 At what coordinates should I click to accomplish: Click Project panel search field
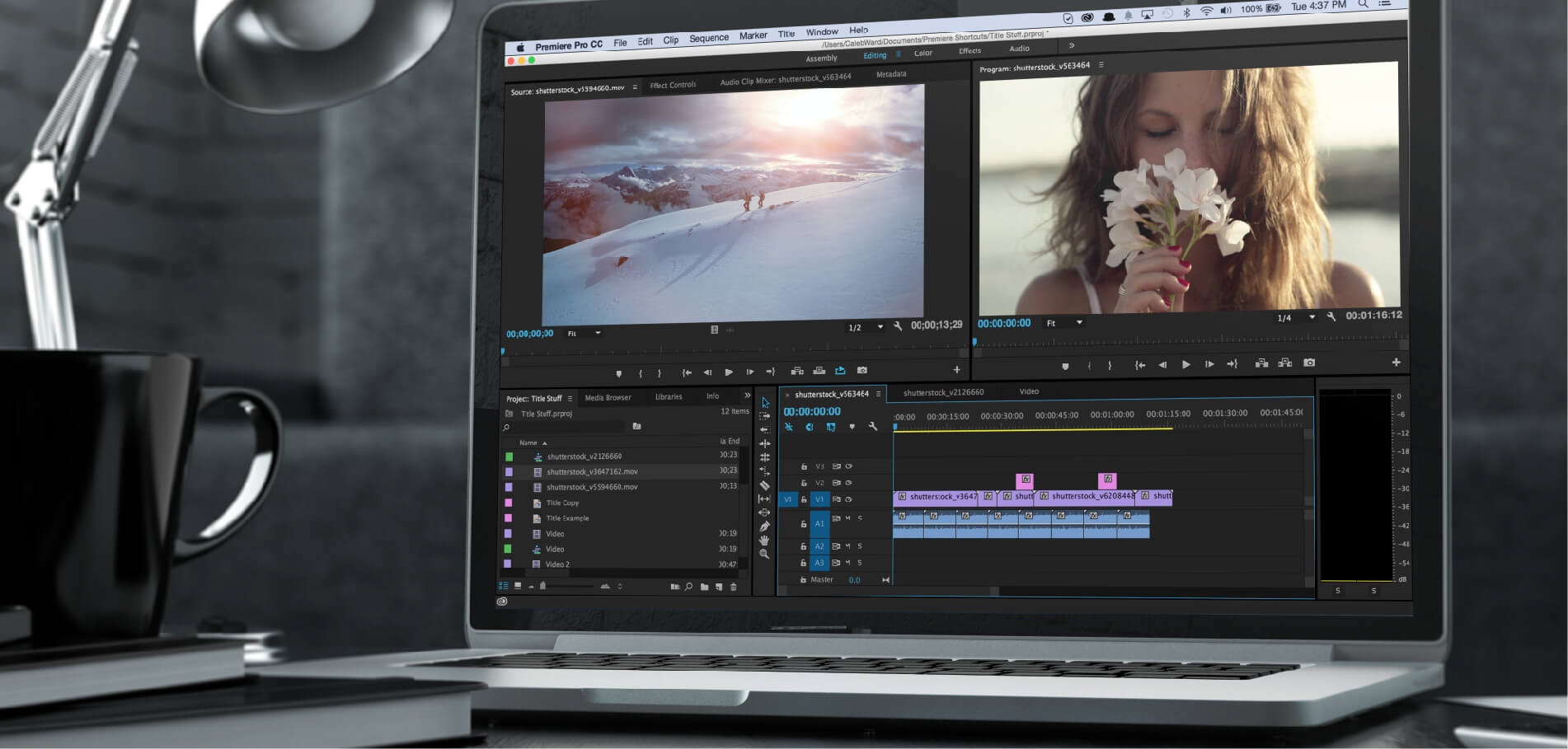pos(568,427)
